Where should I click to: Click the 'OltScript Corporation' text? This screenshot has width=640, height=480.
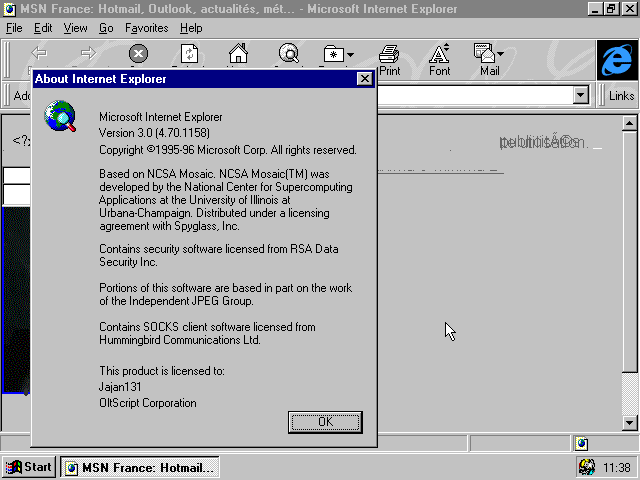148,403
